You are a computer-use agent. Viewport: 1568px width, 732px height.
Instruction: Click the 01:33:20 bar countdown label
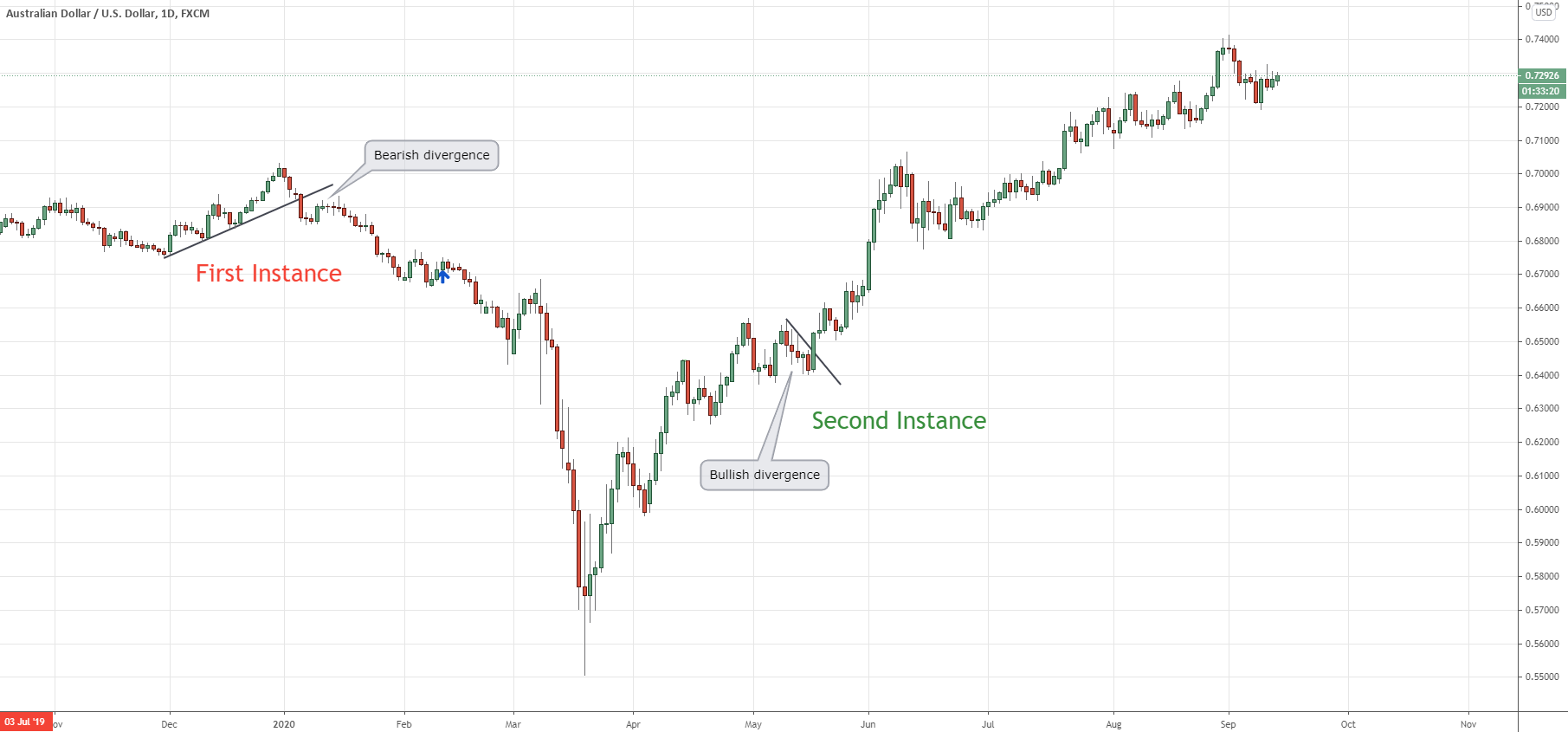click(x=1541, y=91)
